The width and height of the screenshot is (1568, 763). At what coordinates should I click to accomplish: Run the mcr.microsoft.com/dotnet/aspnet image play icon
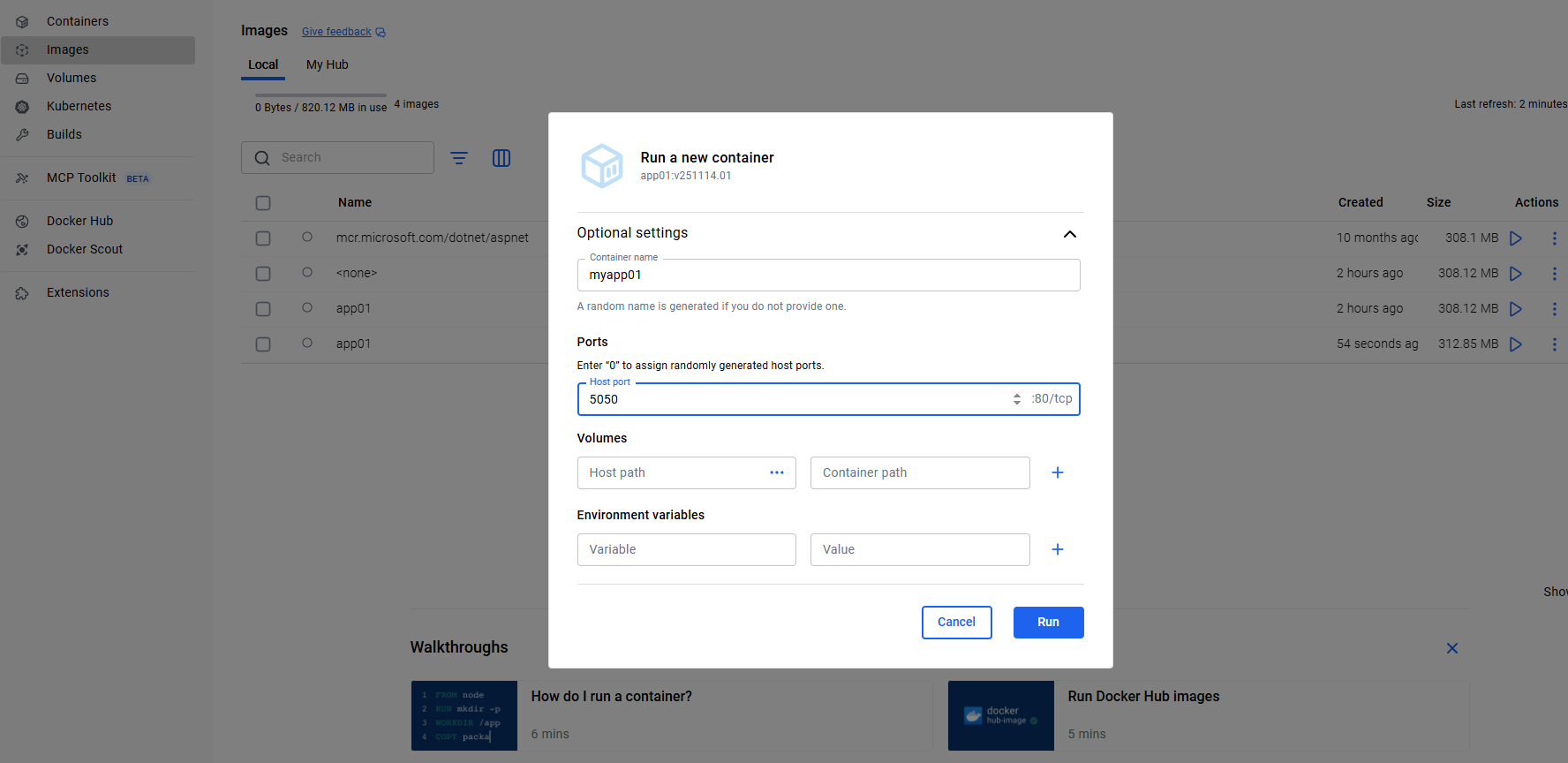(x=1515, y=238)
